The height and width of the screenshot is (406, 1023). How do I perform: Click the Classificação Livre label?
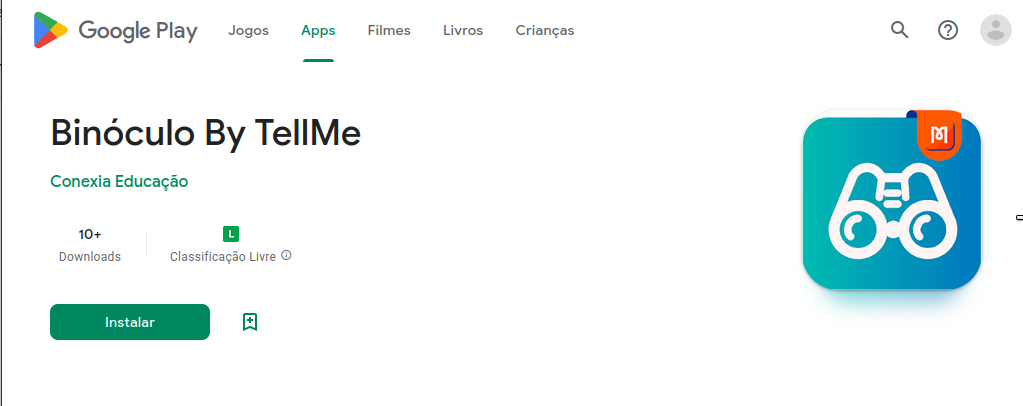tap(223, 257)
